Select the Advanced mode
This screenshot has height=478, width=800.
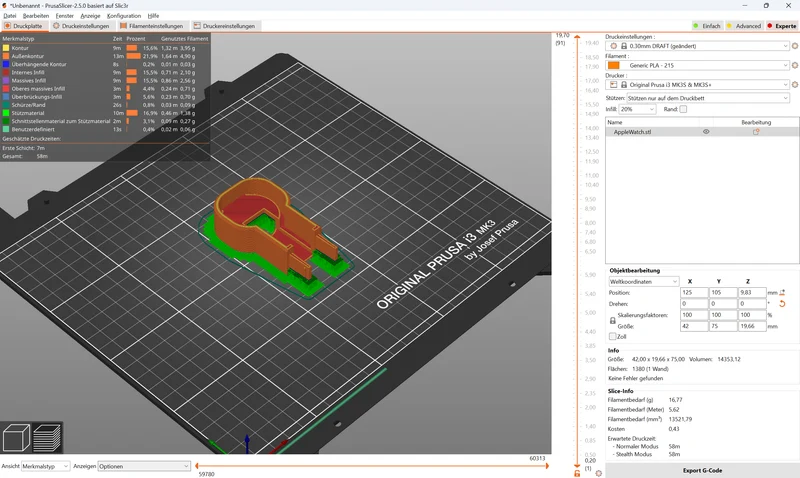point(744,26)
